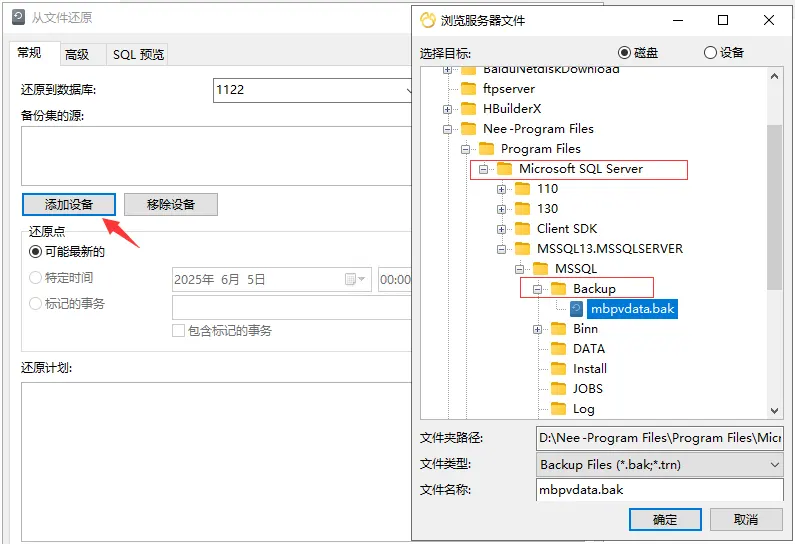Click the 文件名称 input field
The width and height of the screenshot is (795, 544).
(x=660, y=490)
